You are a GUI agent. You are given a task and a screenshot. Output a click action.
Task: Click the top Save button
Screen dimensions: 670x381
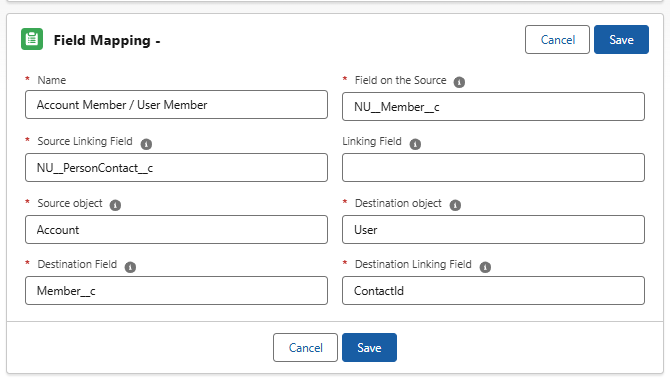tap(621, 40)
